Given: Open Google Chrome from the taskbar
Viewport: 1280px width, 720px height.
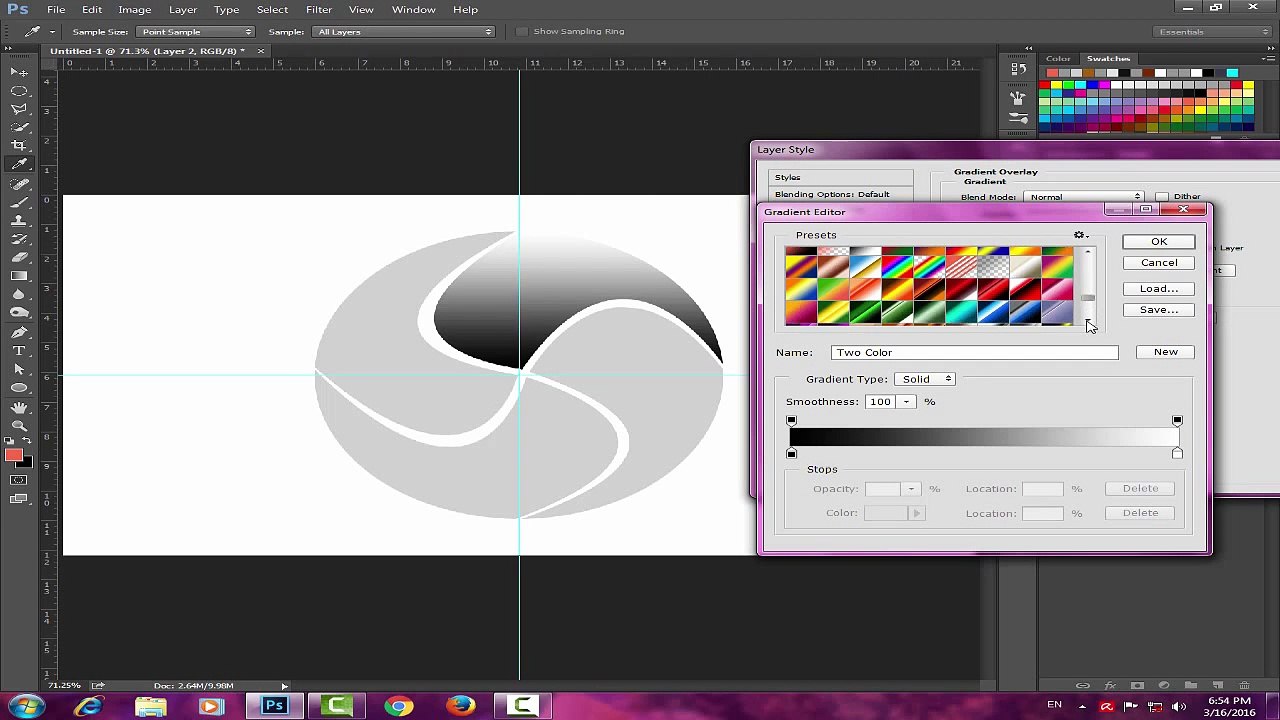Looking at the screenshot, I should coord(398,706).
